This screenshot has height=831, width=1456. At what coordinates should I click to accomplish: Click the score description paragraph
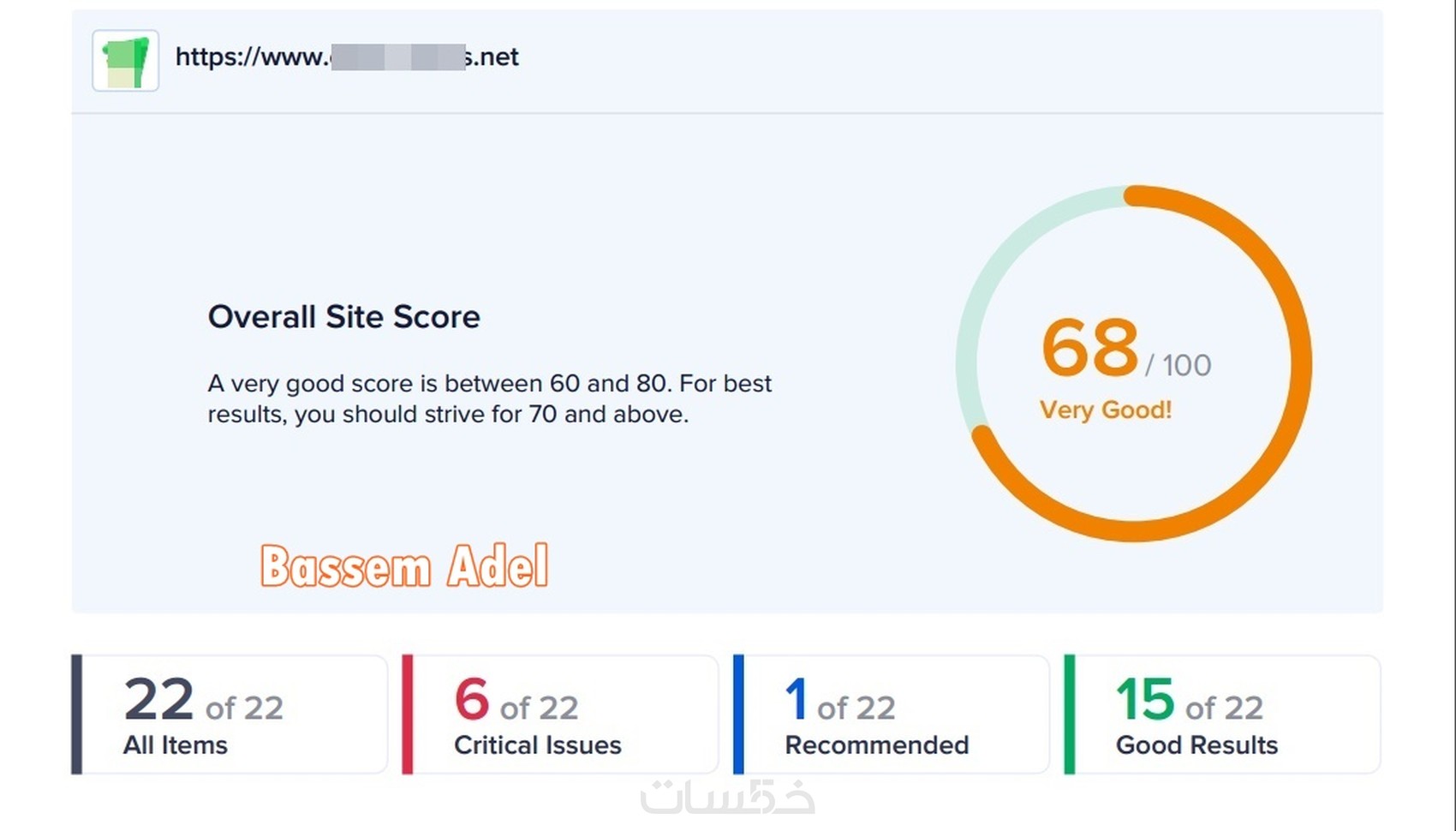pos(489,398)
